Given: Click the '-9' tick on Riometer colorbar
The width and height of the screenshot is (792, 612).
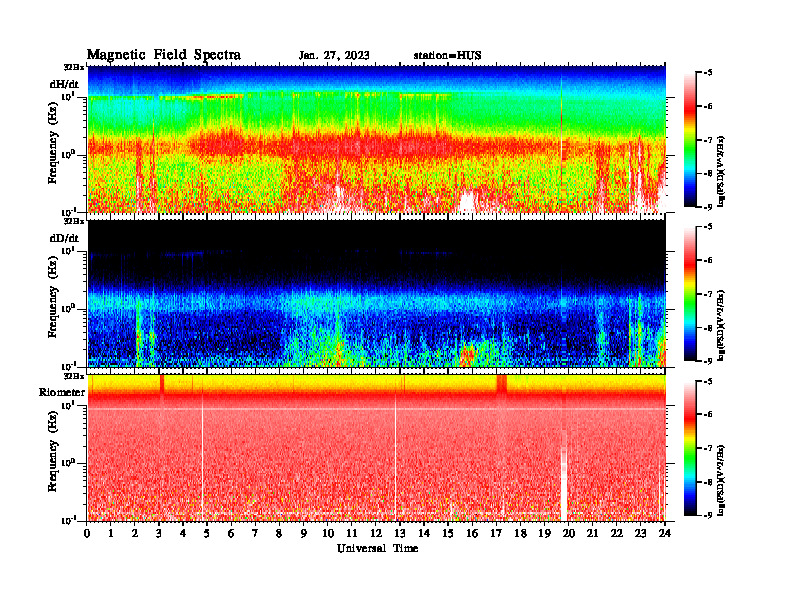Looking at the screenshot, I should coord(708,515).
